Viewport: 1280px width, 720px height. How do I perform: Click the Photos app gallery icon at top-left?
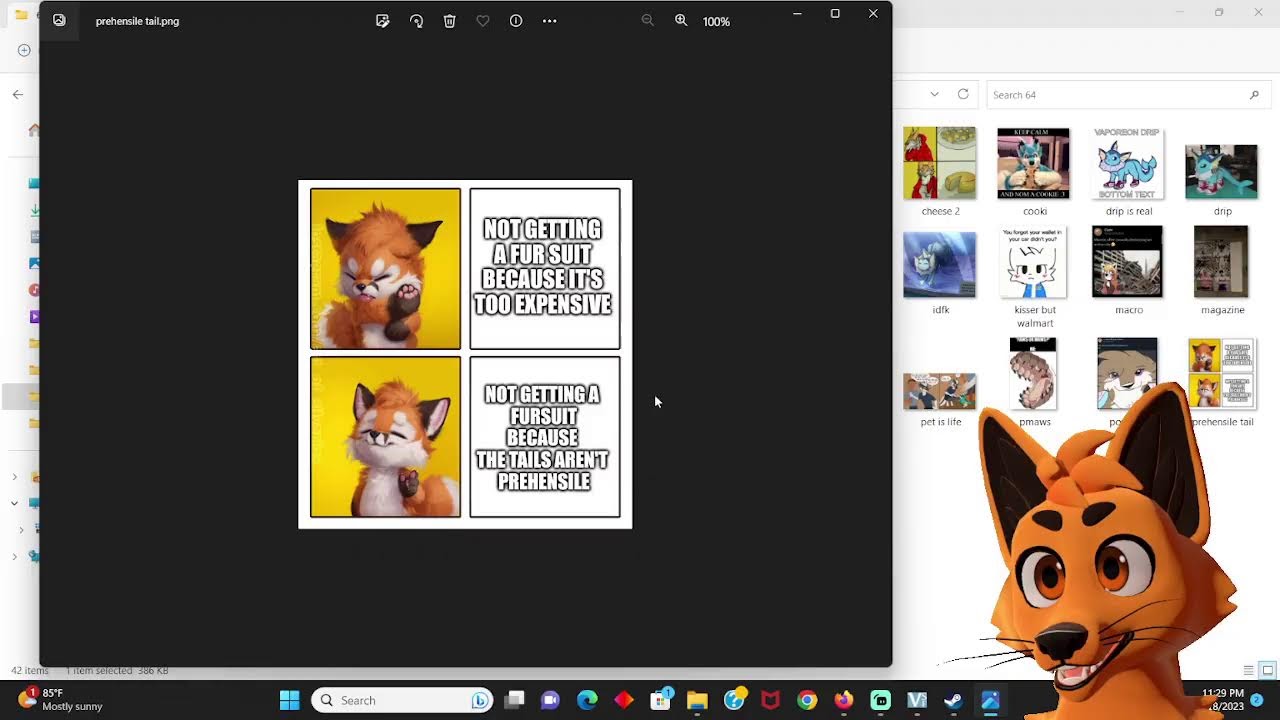tap(59, 20)
